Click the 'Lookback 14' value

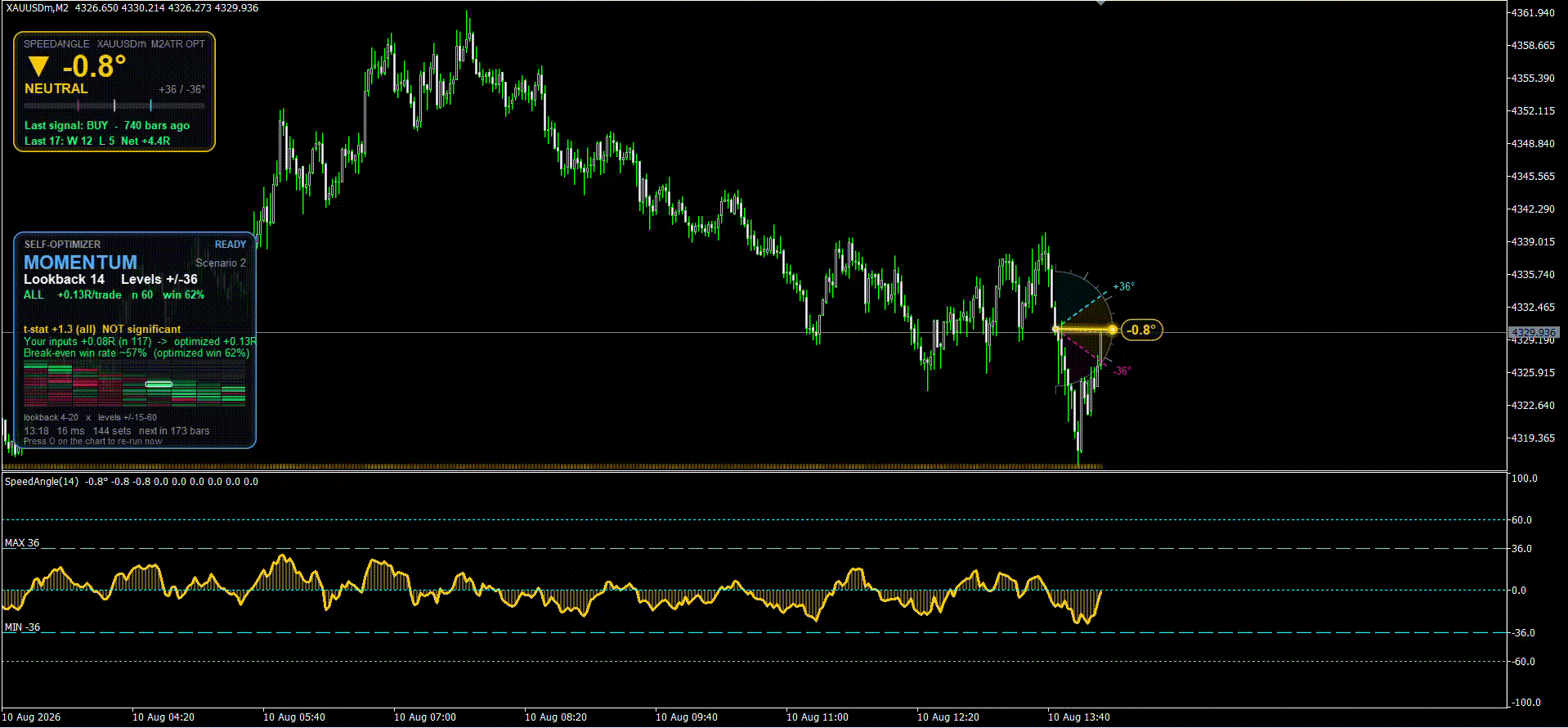pyautogui.click(x=64, y=280)
